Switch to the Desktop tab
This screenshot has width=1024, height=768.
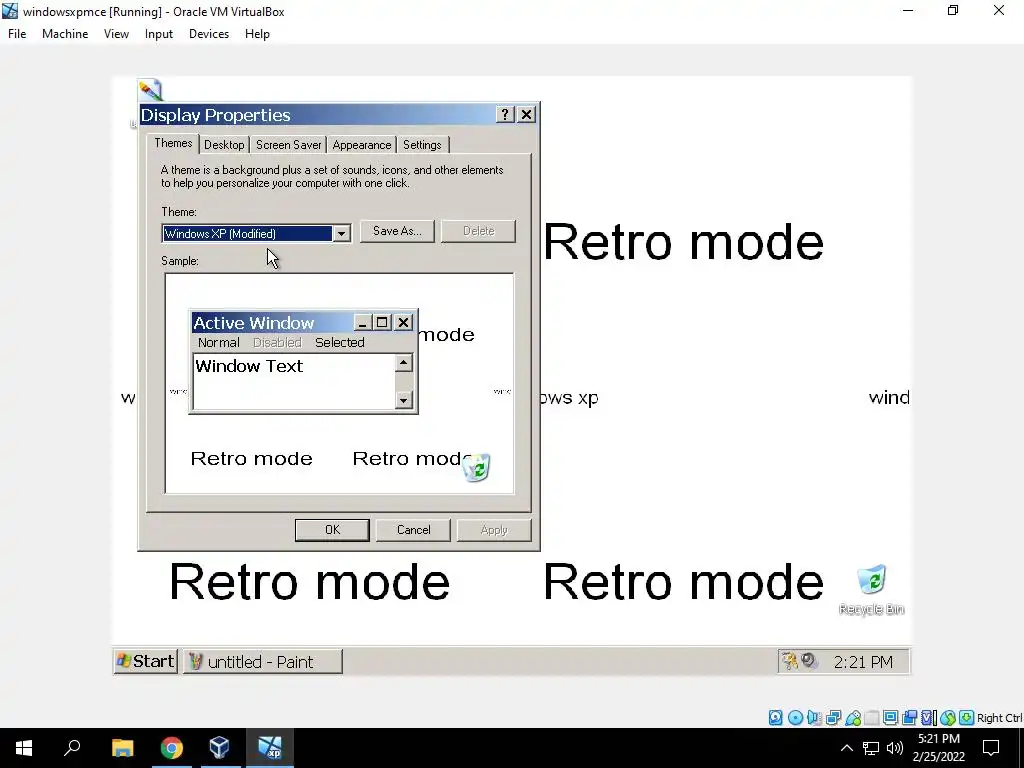point(224,145)
